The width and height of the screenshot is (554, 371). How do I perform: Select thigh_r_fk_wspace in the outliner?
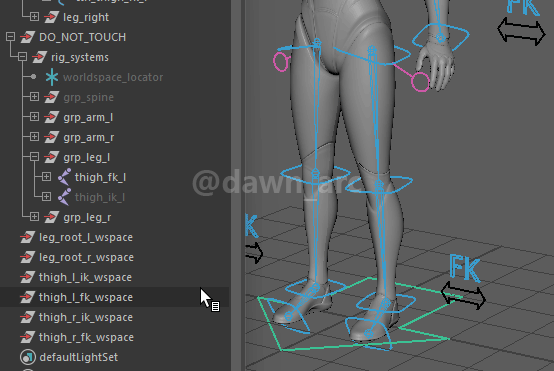86,337
